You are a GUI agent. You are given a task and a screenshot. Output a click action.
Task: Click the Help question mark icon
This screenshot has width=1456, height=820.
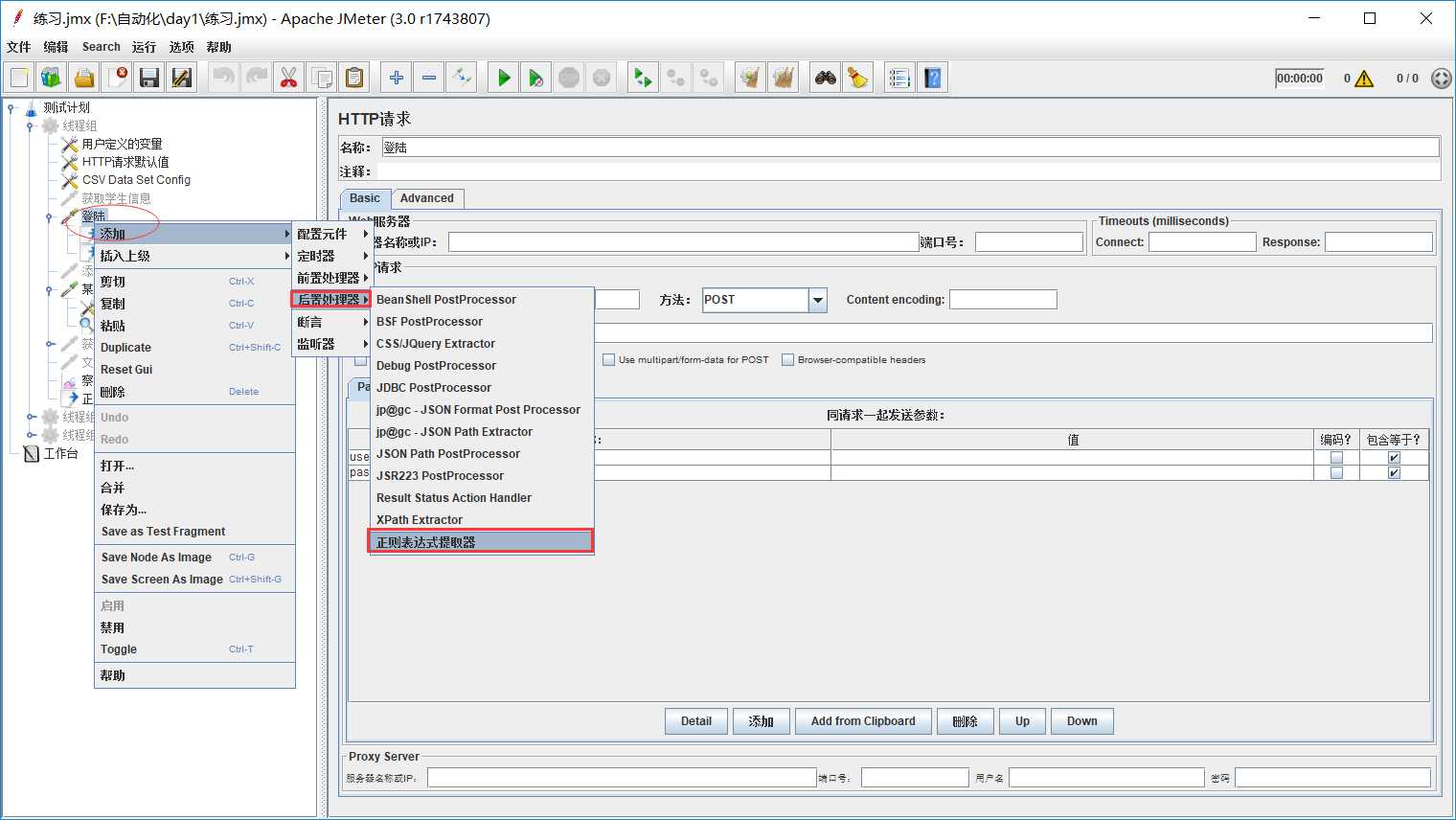[x=932, y=78]
